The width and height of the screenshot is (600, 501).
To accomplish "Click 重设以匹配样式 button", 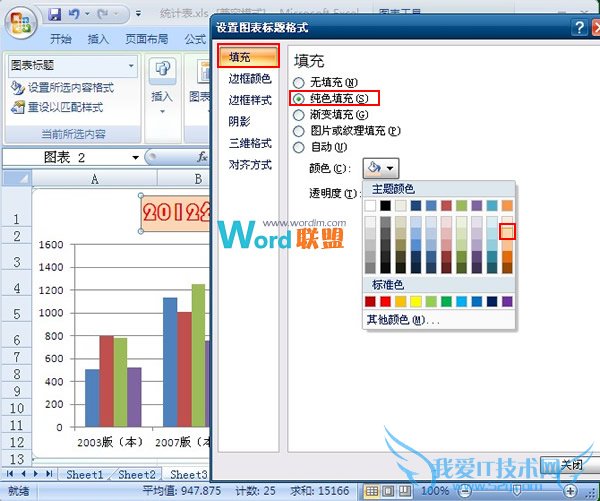I will tap(57, 107).
